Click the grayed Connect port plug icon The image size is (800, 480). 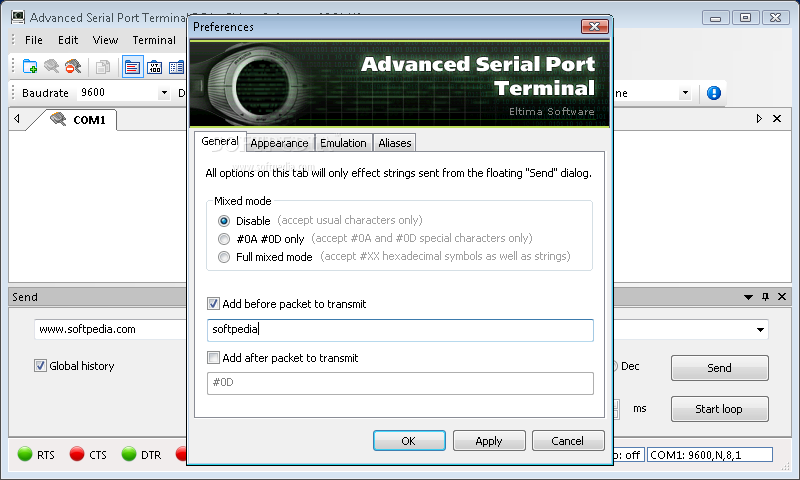pos(52,66)
